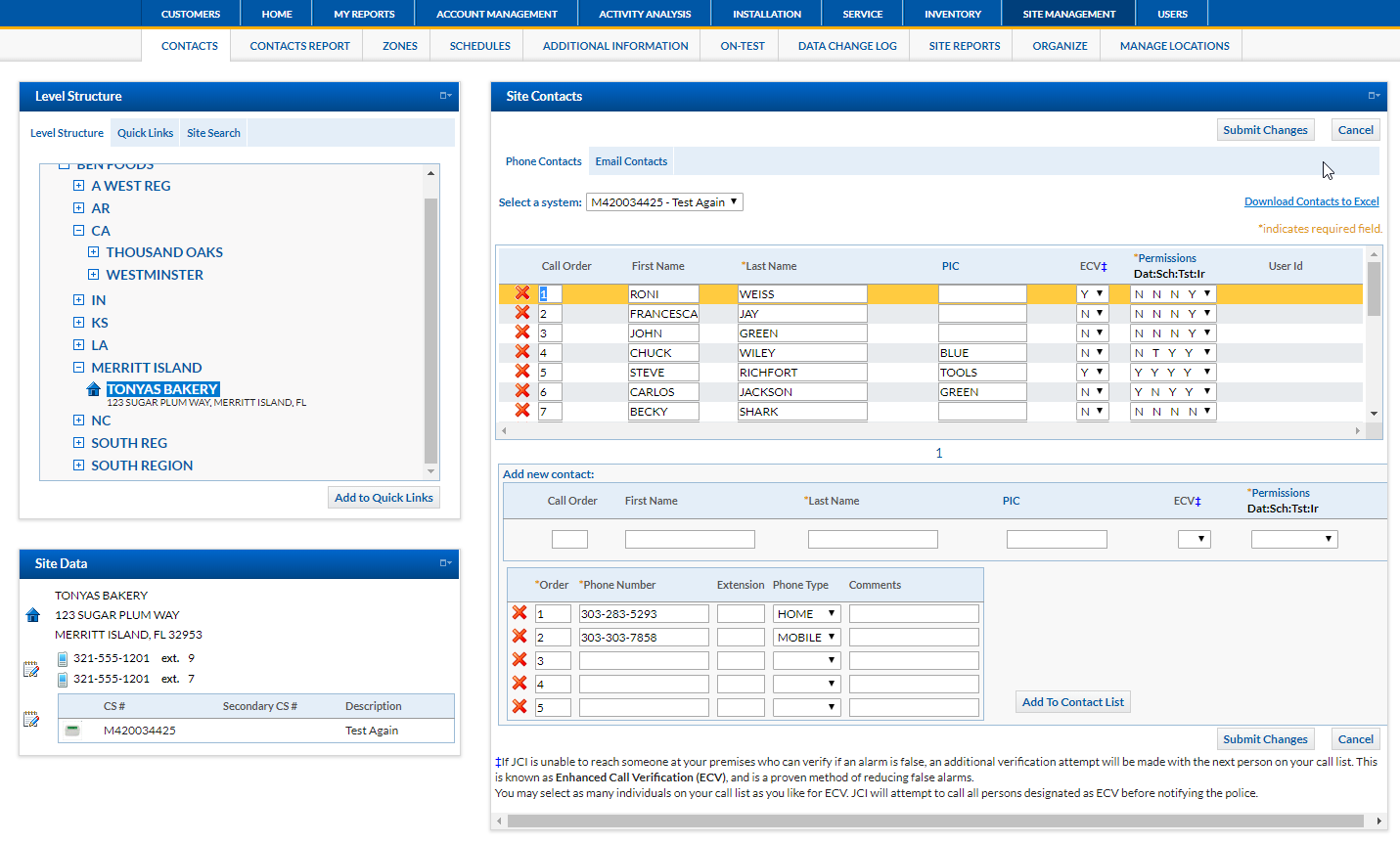Click the system icon beside M420034425
The height and width of the screenshot is (843, 1400).
(x=71, y=731)
